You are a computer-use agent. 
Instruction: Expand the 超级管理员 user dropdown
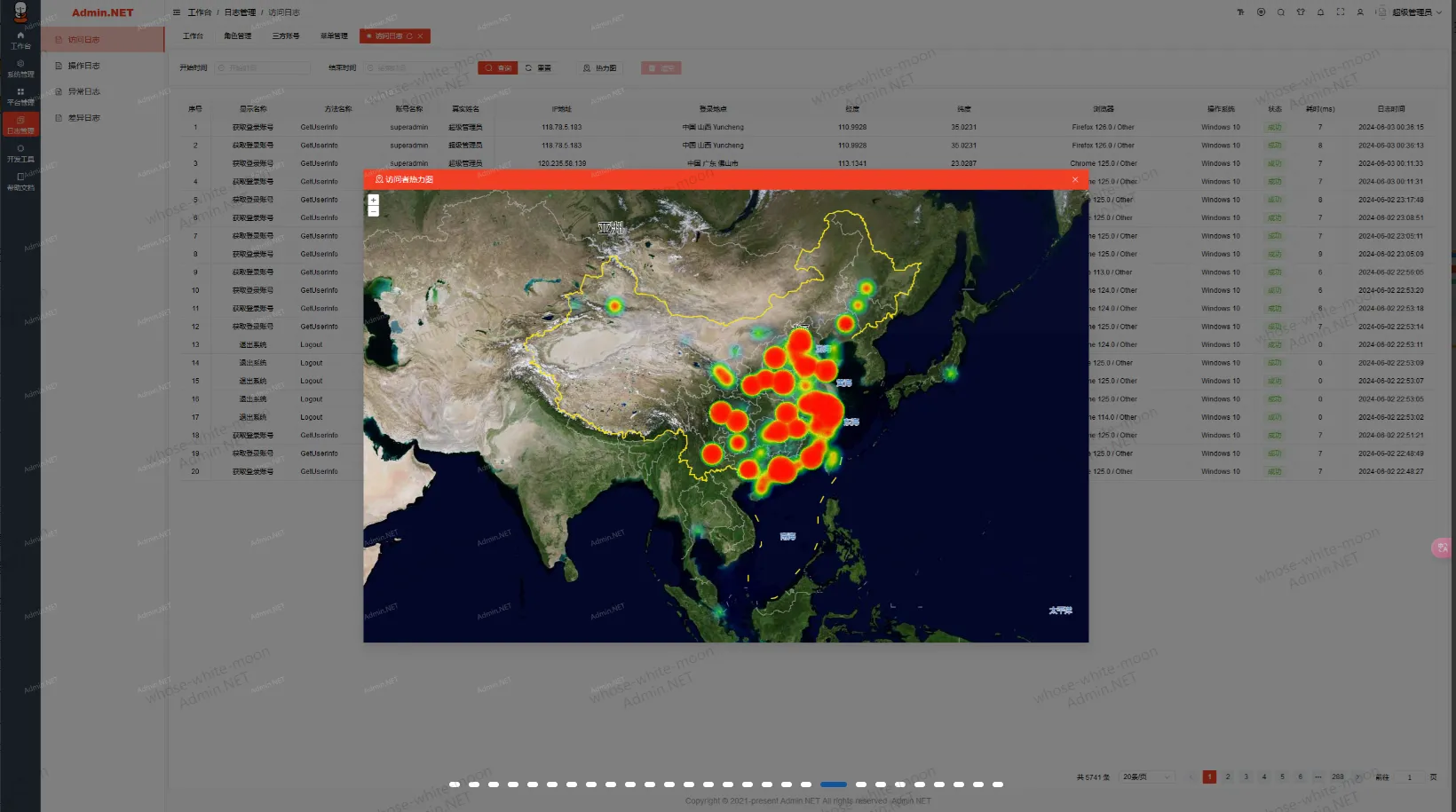[1417, 12]
